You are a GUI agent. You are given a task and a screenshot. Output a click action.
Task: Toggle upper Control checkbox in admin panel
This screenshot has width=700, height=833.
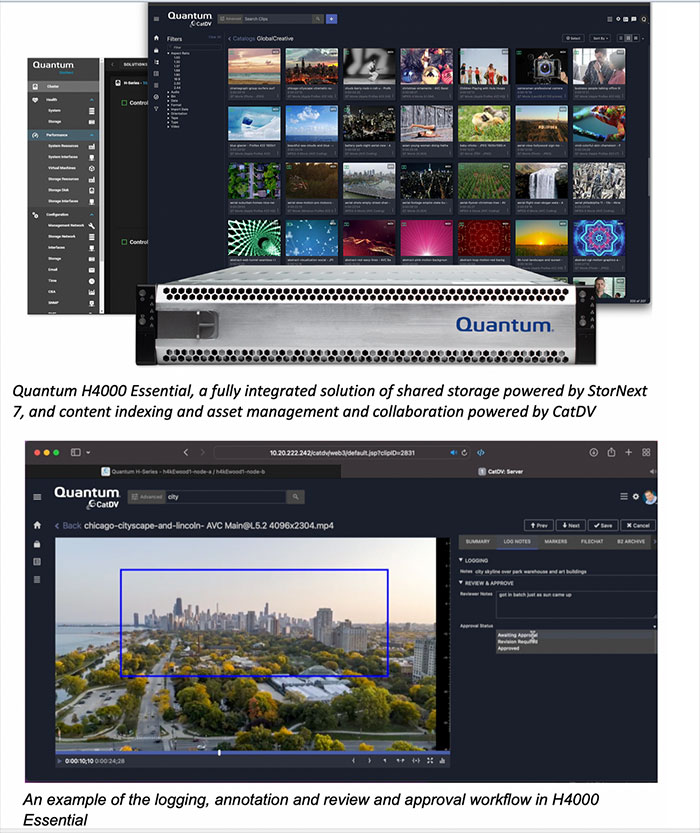124,103
